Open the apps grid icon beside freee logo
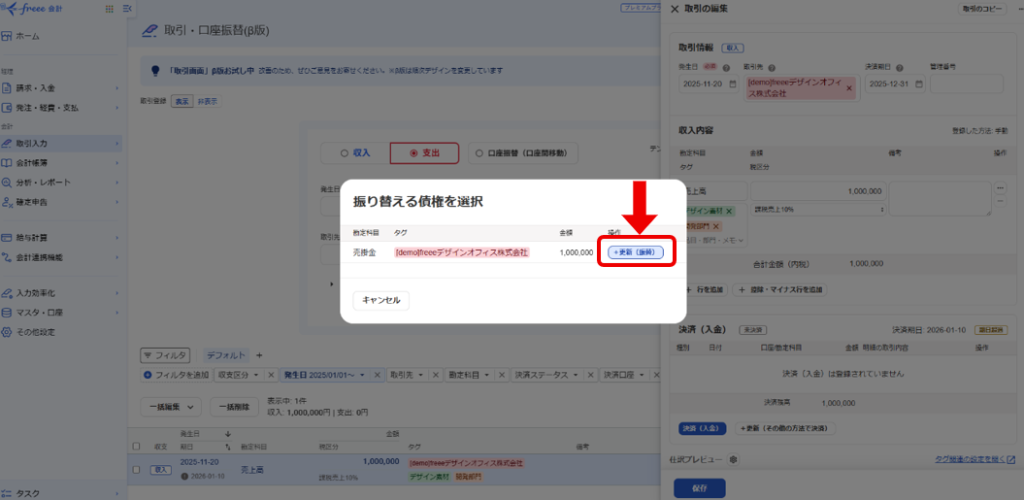This screenshot has height=500, width=1024. pos(108,9)
